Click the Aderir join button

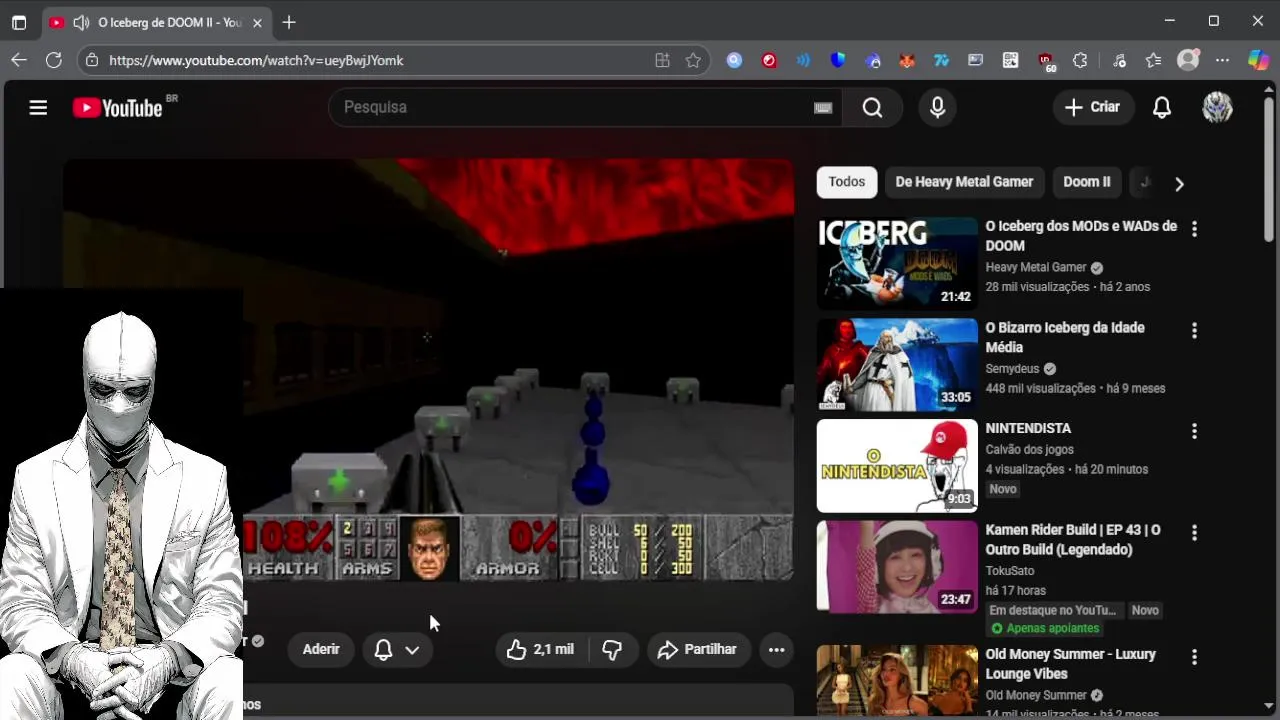click(321, 649)
